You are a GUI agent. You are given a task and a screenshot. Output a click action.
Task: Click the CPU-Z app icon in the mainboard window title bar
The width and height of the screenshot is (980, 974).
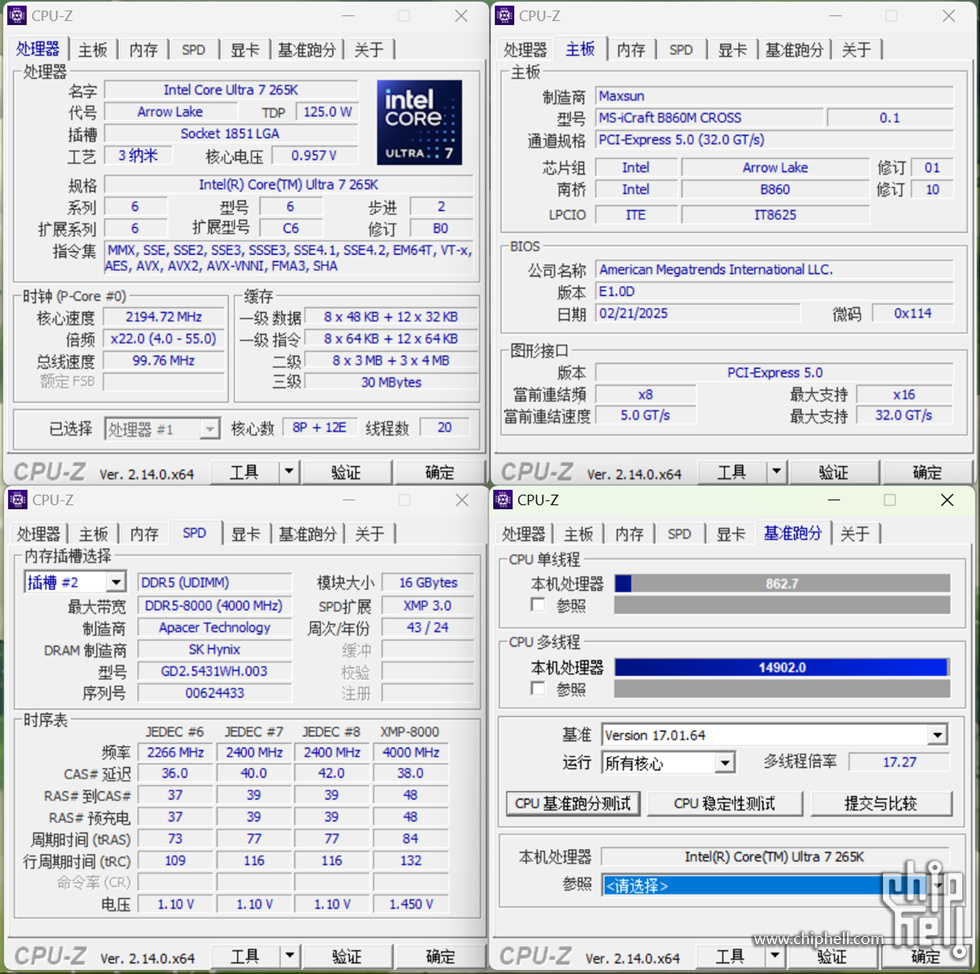pos(504,16)
